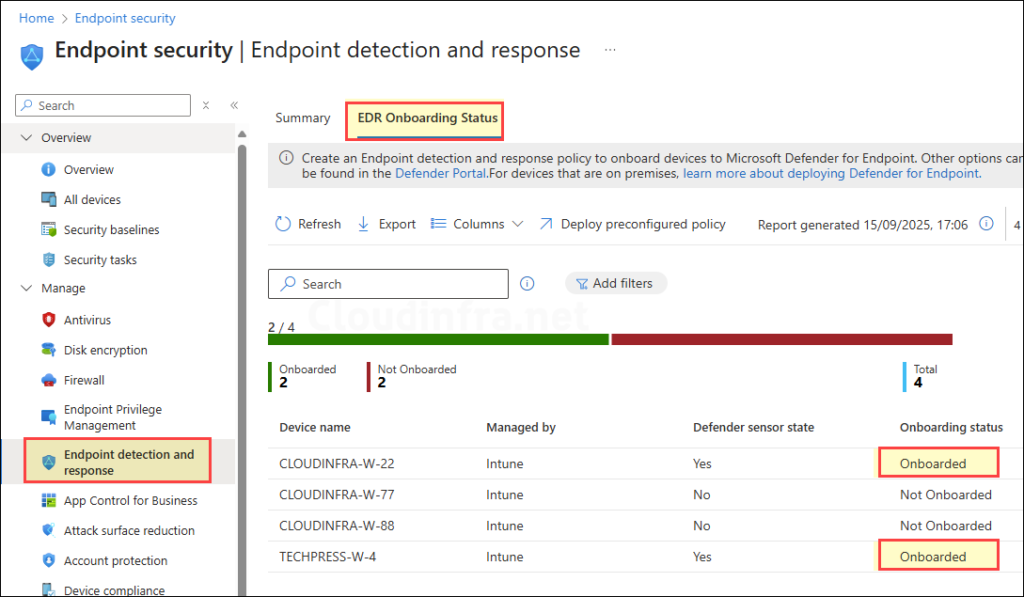Open All devices in the sidebar
The image size is (1024, 597).
point(92,199)
